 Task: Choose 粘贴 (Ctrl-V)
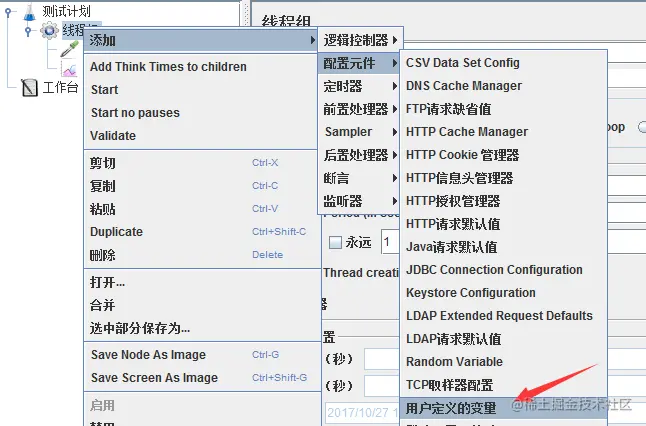[x=200, y=209]
